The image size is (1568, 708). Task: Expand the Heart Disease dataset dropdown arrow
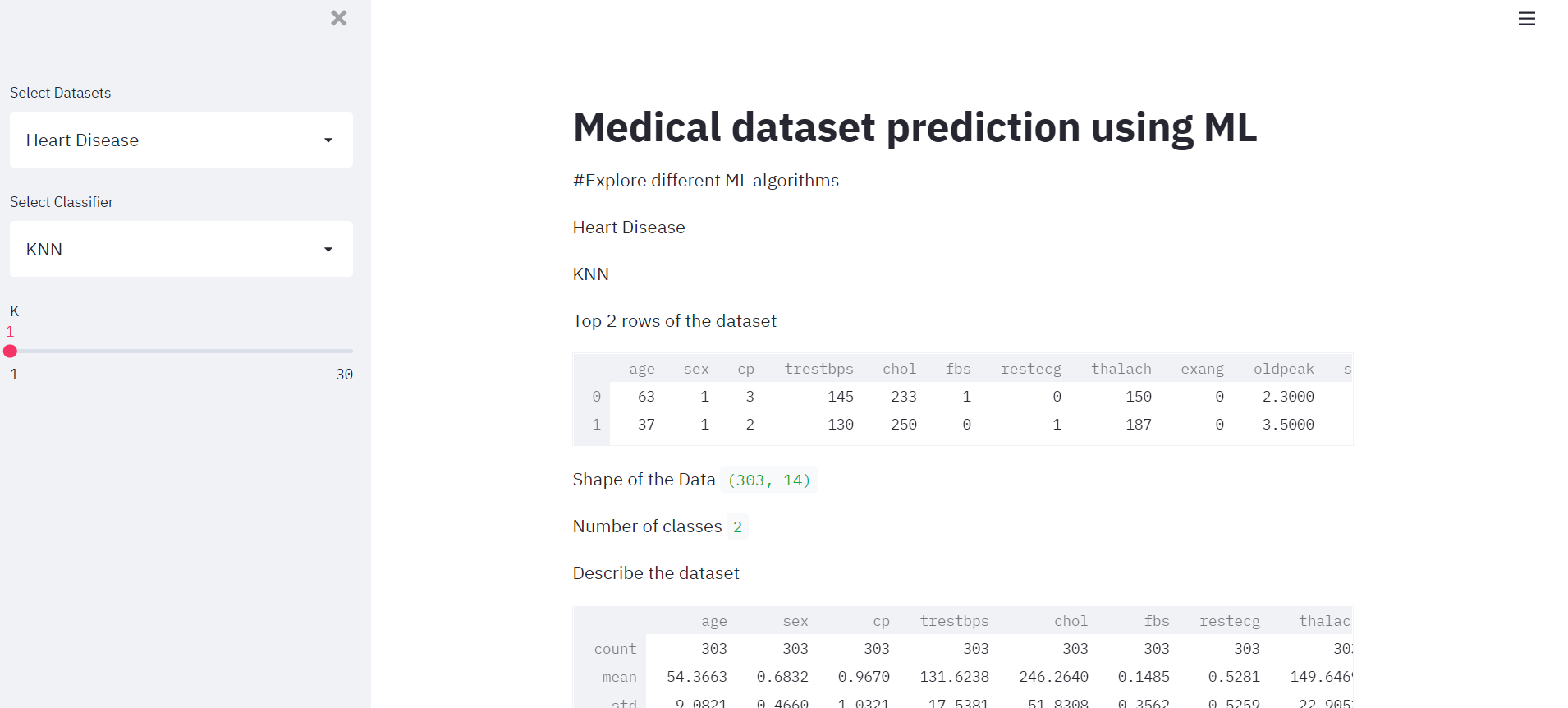click(328, 140)
